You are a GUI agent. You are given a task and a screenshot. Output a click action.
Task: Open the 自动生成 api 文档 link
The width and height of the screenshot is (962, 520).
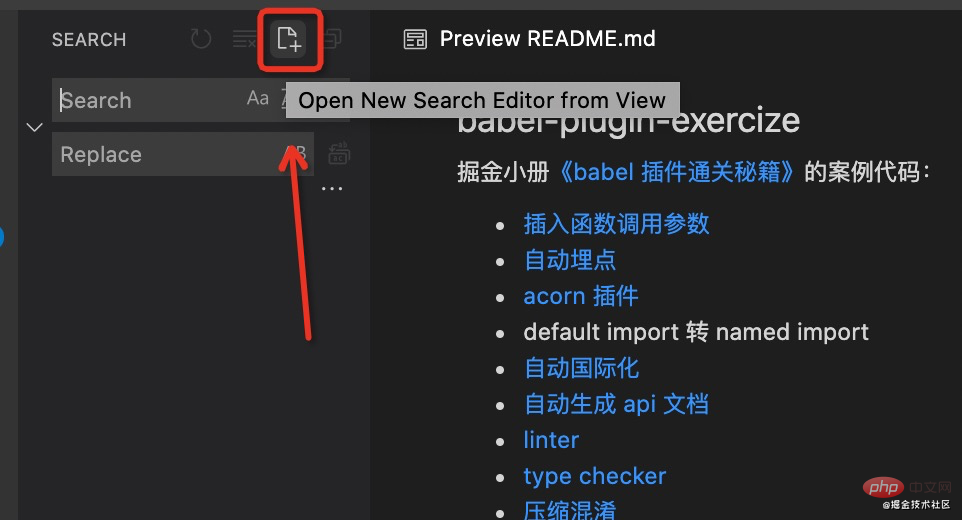[616, 404]
